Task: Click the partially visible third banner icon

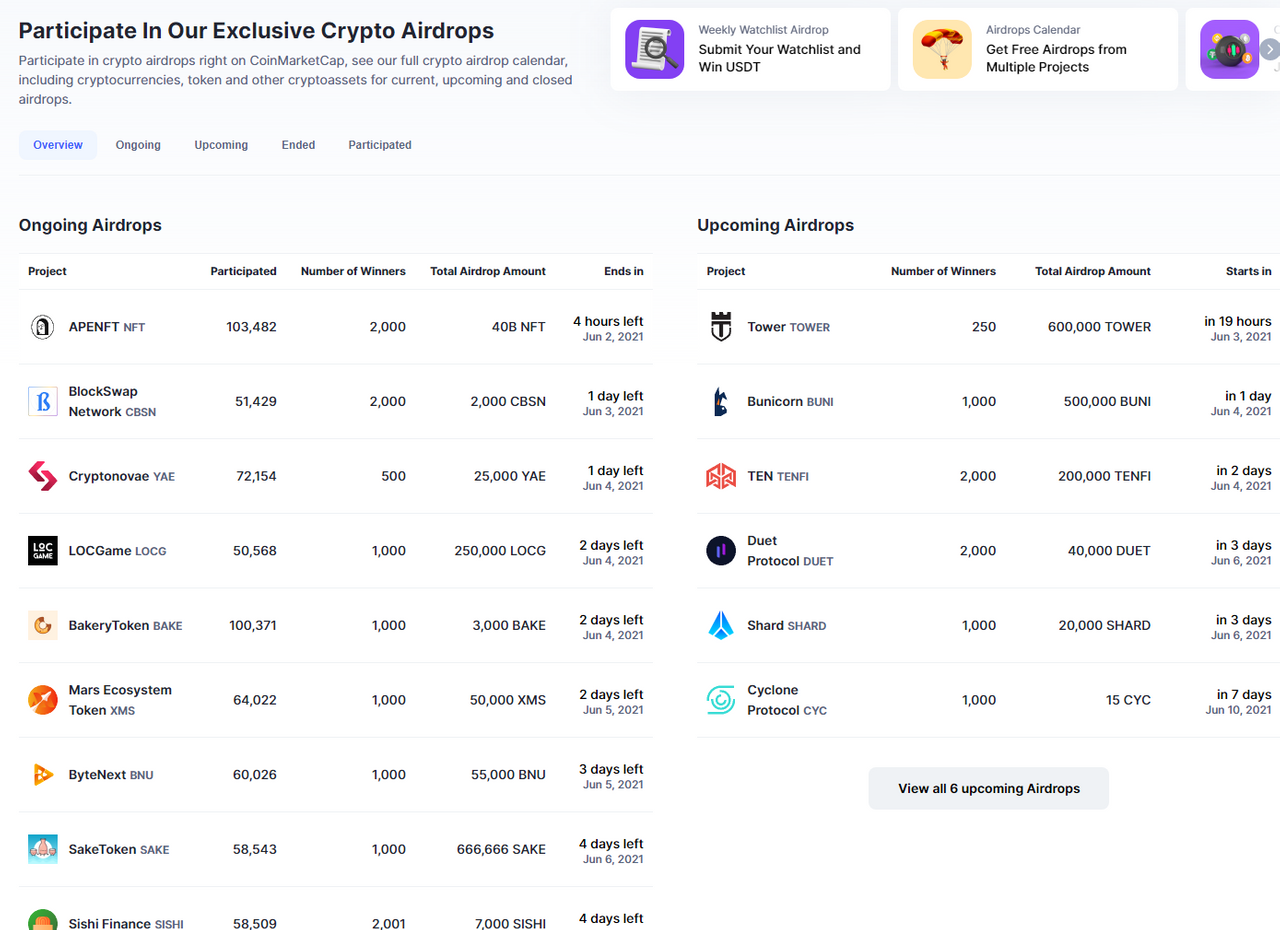Action: 1229,49
